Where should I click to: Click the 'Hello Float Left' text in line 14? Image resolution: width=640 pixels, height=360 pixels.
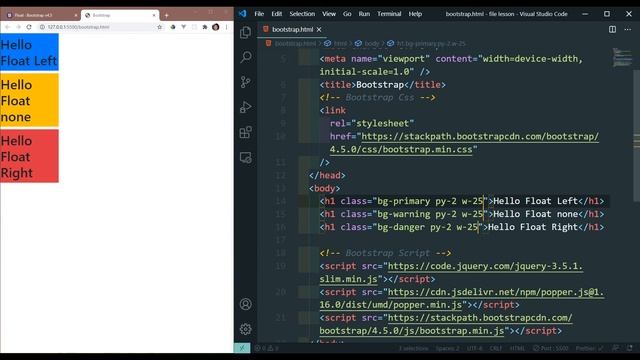coord(536,201)
